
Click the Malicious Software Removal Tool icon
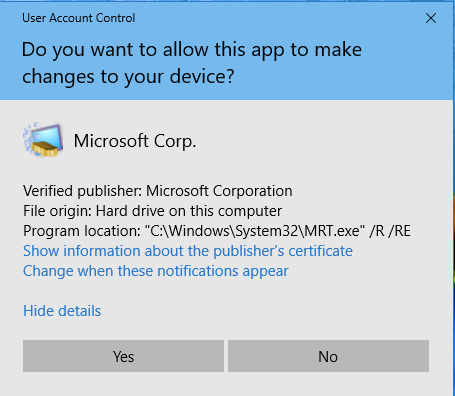43,140
